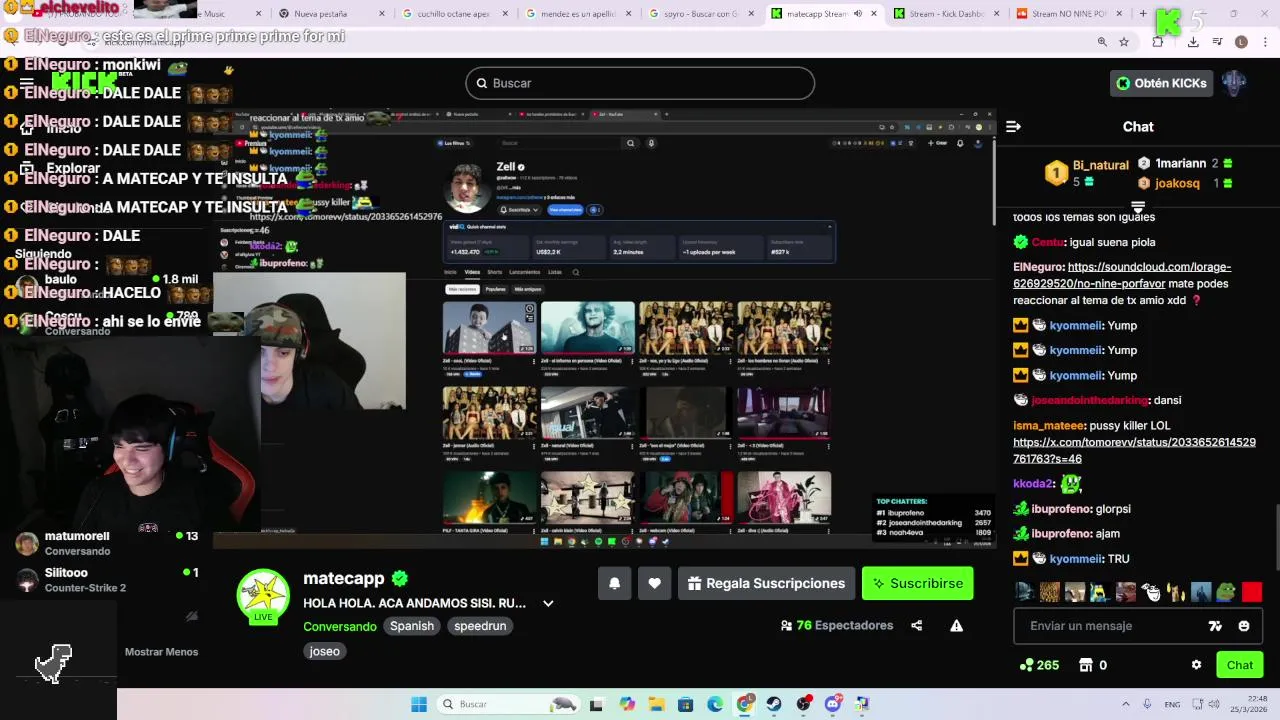
Task: Click the matecapp streamer avatar
Action: click(263, 596)
